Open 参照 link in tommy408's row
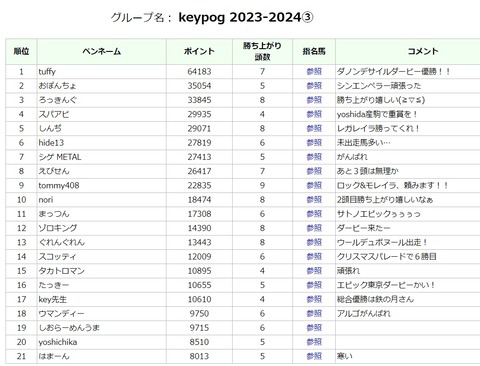The height and width of the screenshot is (366, 480). click(x=314, y=185)
